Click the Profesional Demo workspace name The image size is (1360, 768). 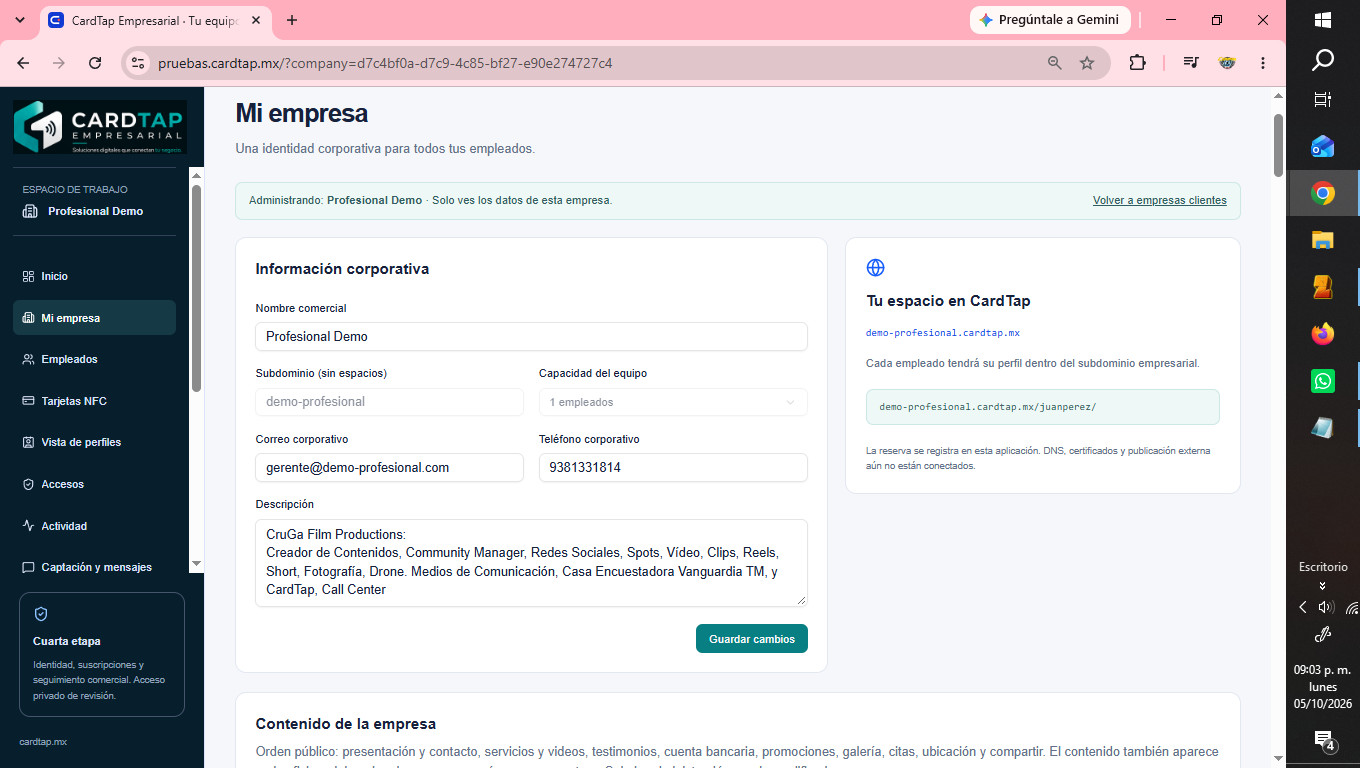[95, 211]
